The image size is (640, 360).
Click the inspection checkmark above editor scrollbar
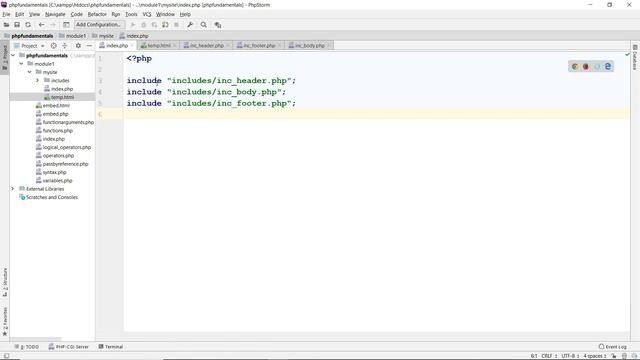pos(627,54)
